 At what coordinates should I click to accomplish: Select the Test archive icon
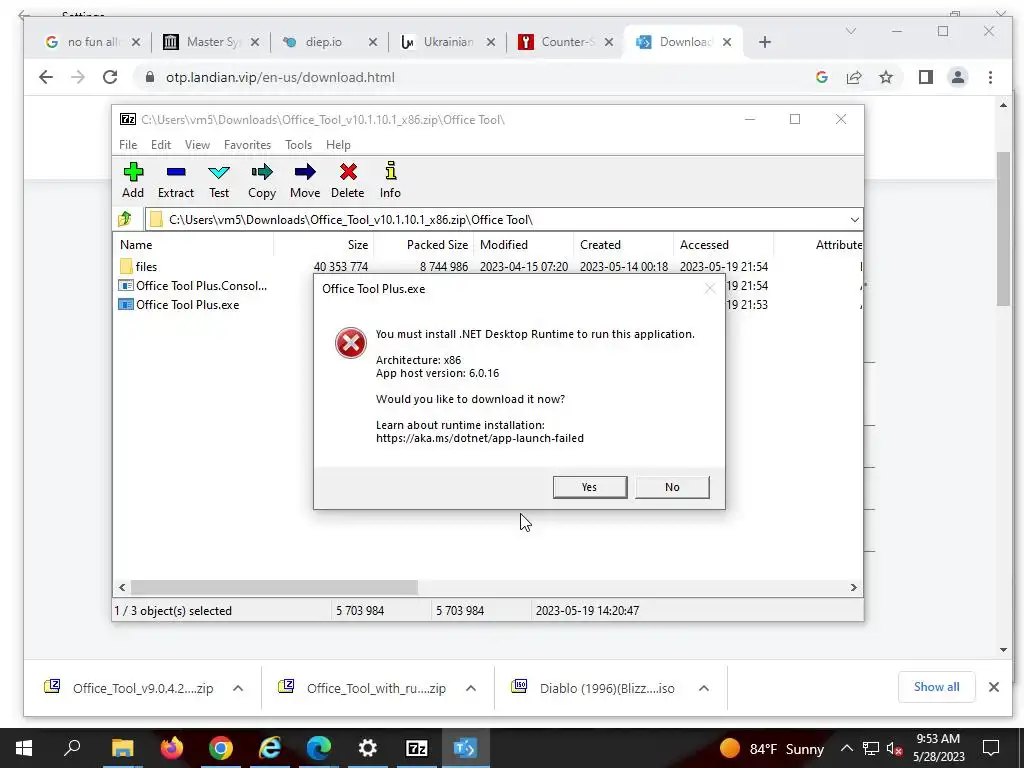click(219, 180)
